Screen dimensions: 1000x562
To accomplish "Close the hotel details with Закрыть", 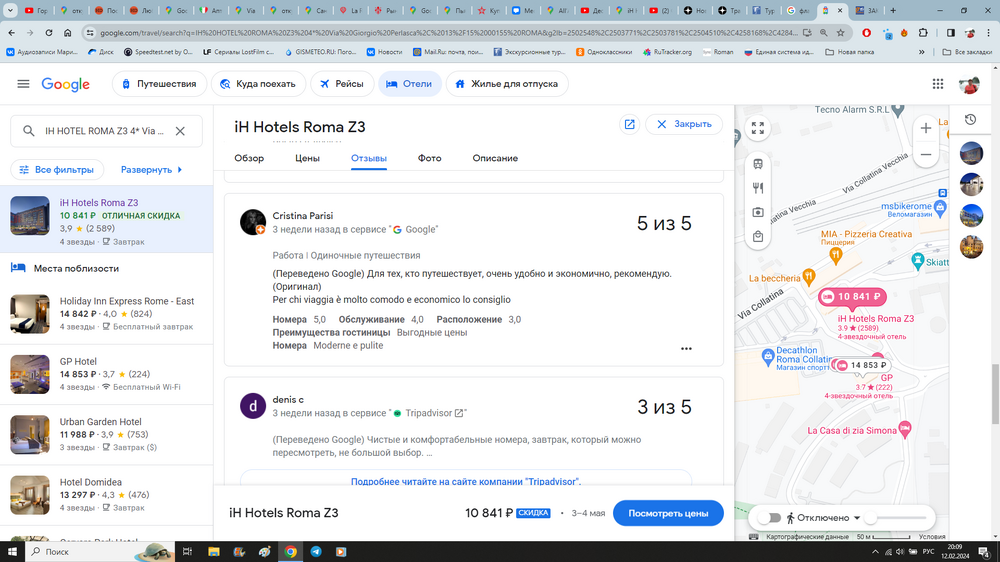I will pos(684,124).
